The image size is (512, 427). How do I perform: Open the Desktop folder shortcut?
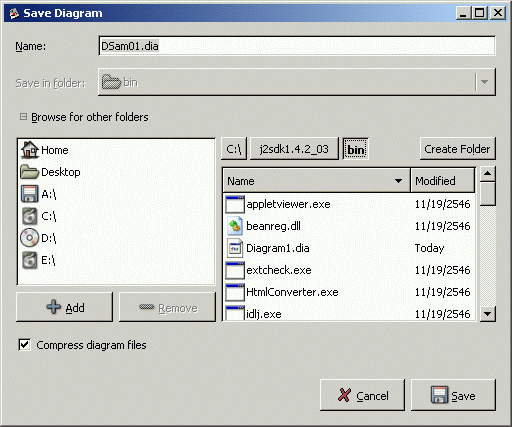pos(50,172)
